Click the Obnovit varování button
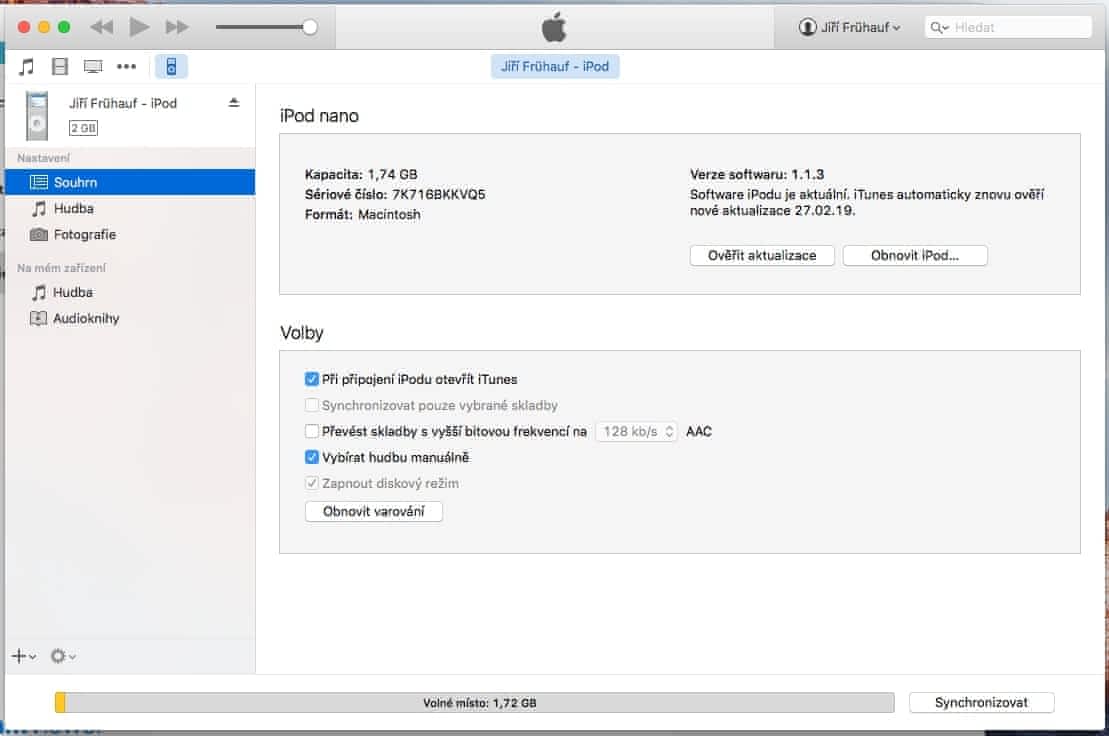Image resolution: width=1109 pixels, height=736 pixels. [373, 511]
